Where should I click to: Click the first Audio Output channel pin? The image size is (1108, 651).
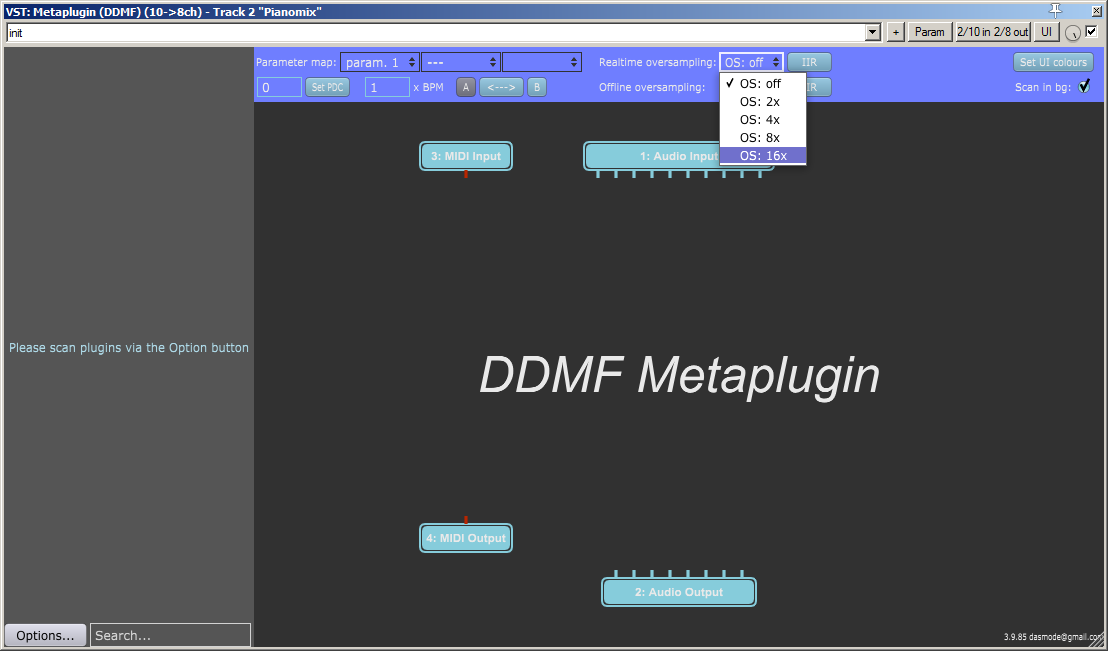[616, 574]
